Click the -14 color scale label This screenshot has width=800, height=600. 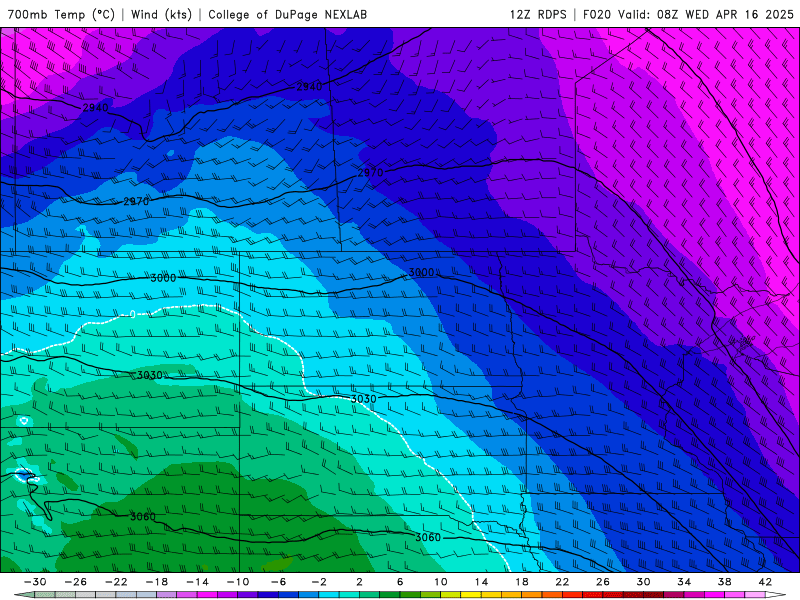click(197, 582)
